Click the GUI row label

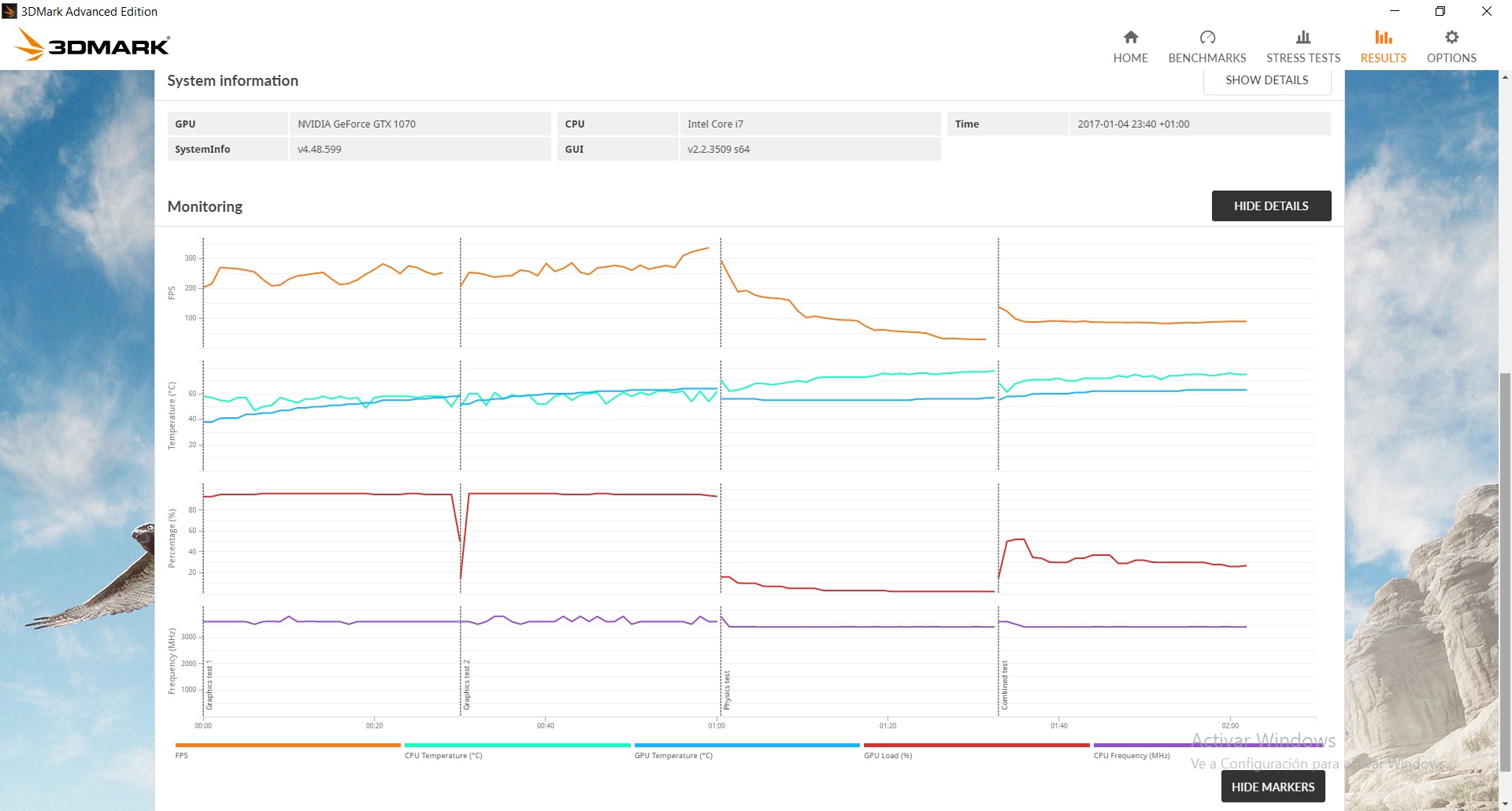tap(574, 149)
